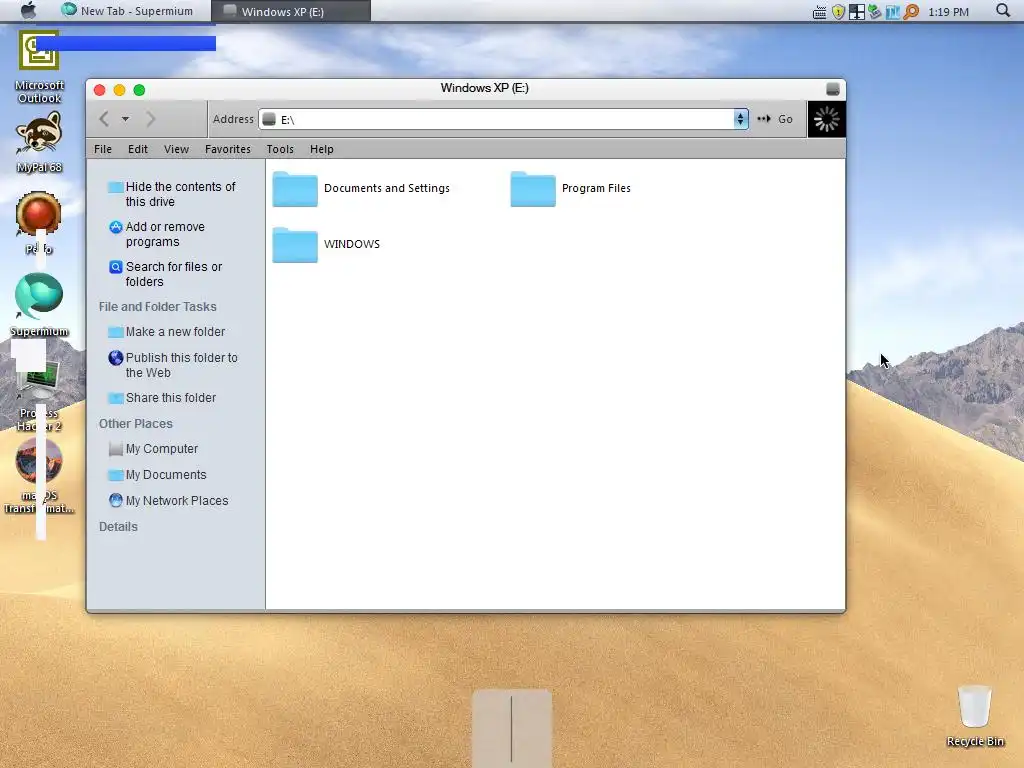This screenshot has height=768, width=1024.
Task: Collapse the File and Folder Tasks section
Action: tap(157, 306)
